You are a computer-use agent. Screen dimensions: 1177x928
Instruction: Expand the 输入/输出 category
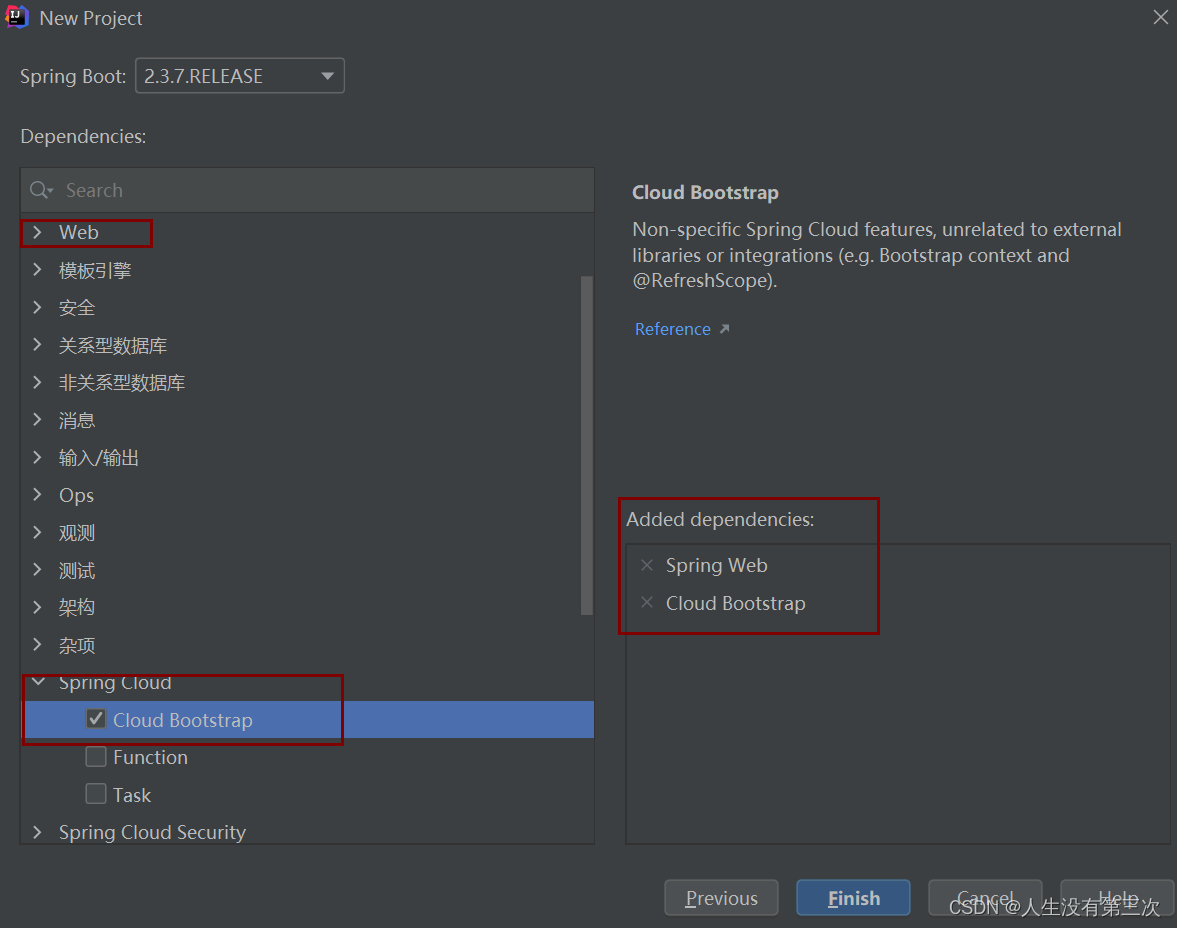pos(37,457)
